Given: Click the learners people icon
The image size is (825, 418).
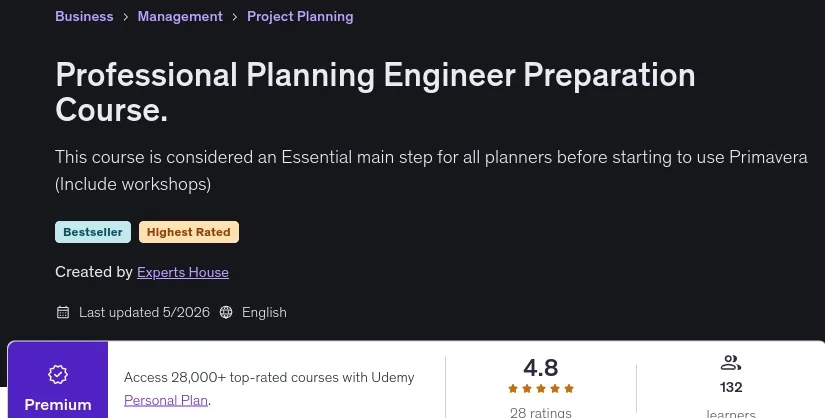Looking at the screenshot, I should [x=731, y=363].
